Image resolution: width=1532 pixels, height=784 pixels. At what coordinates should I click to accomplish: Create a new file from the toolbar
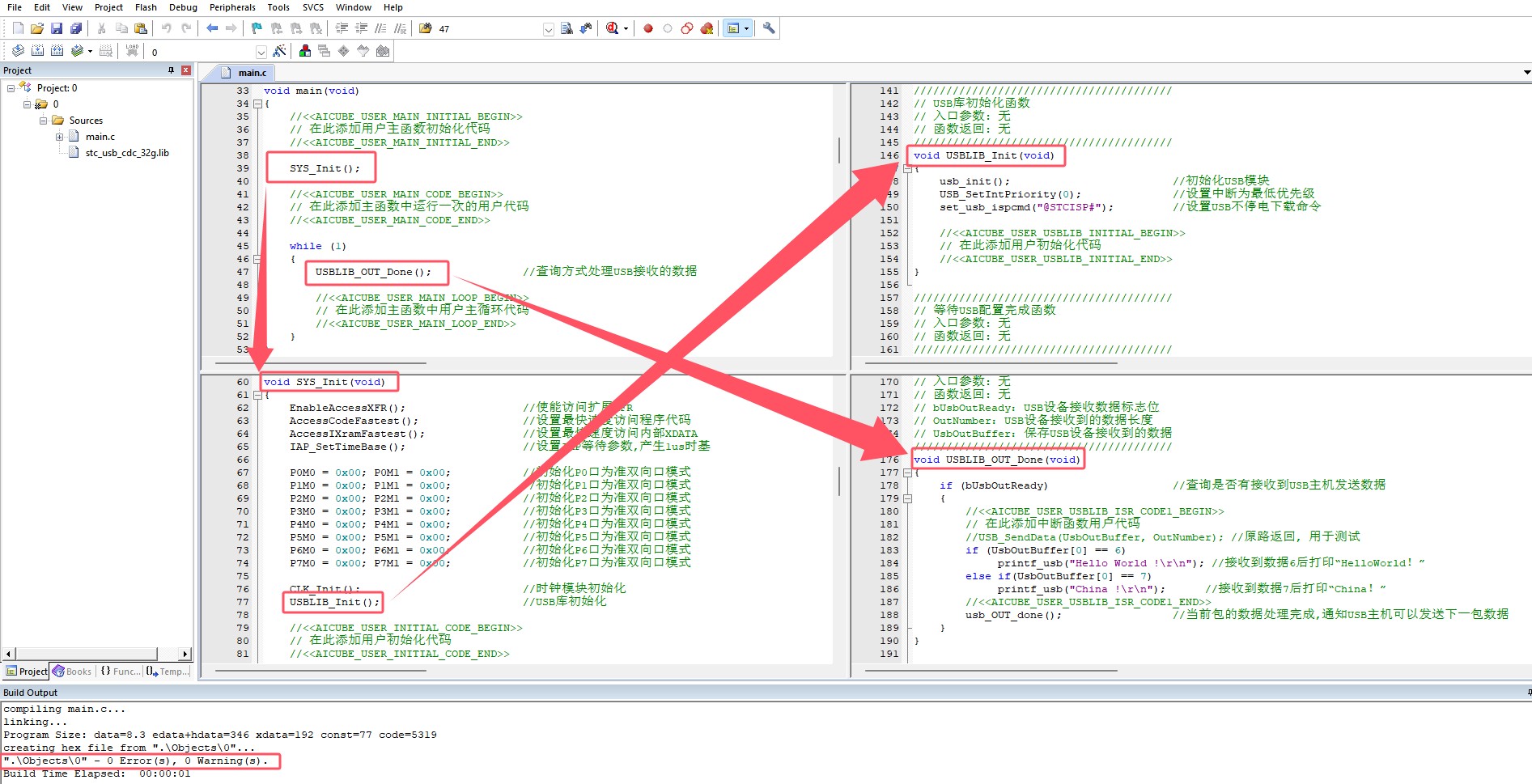click(x=18, y=28)
